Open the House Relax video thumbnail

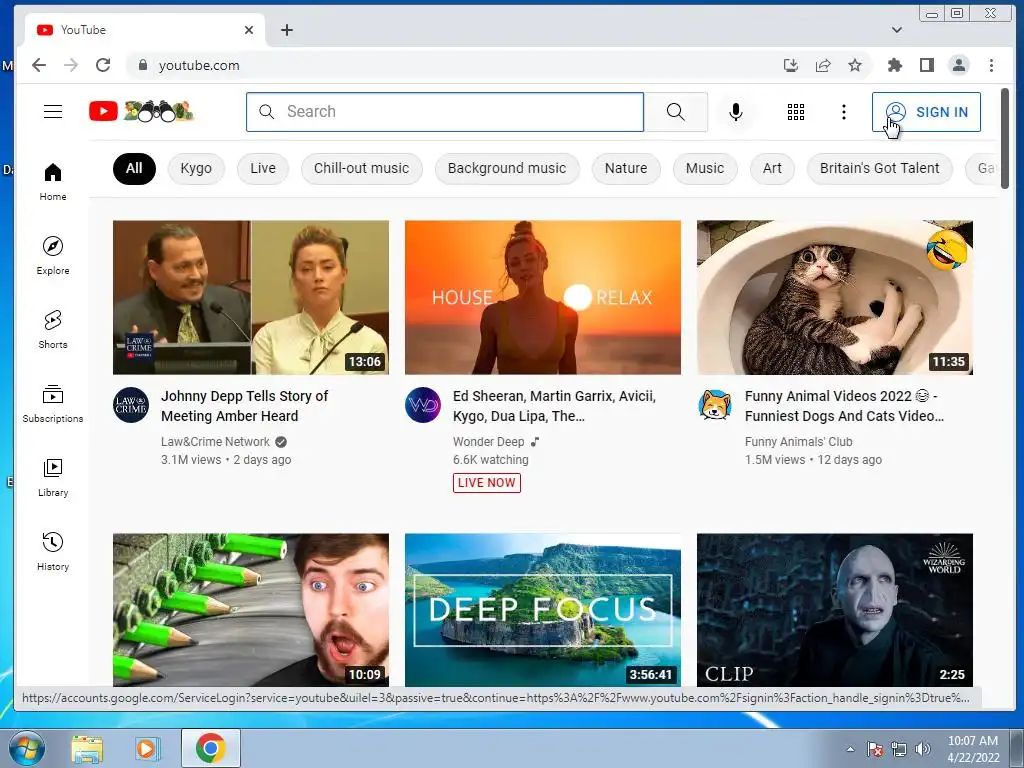click(543, 297)
